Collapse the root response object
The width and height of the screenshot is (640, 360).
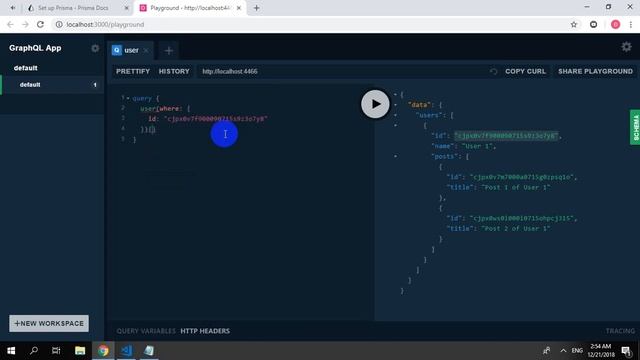pyautogui.click(x=395, y=95)
